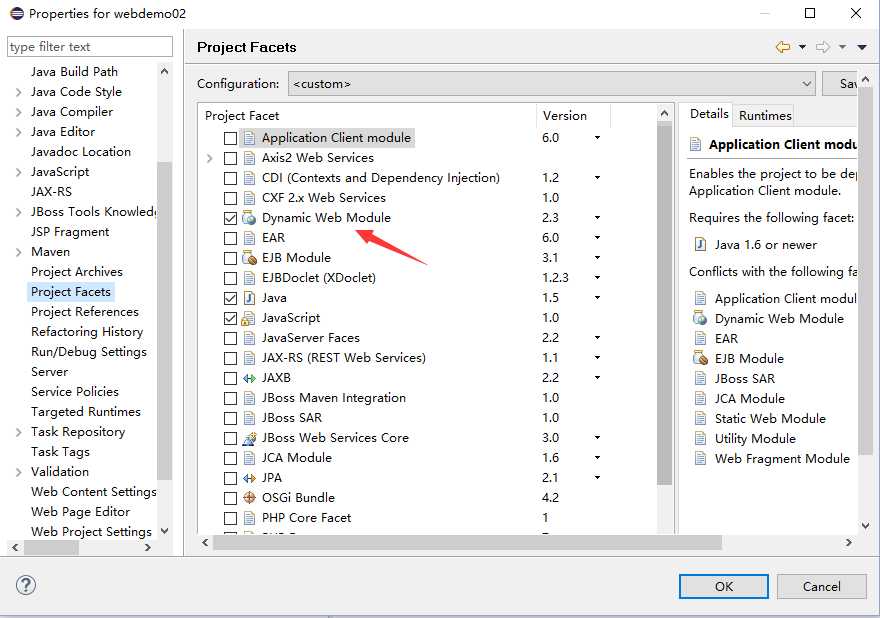Click the CDI facet document icon

[249, 178]
